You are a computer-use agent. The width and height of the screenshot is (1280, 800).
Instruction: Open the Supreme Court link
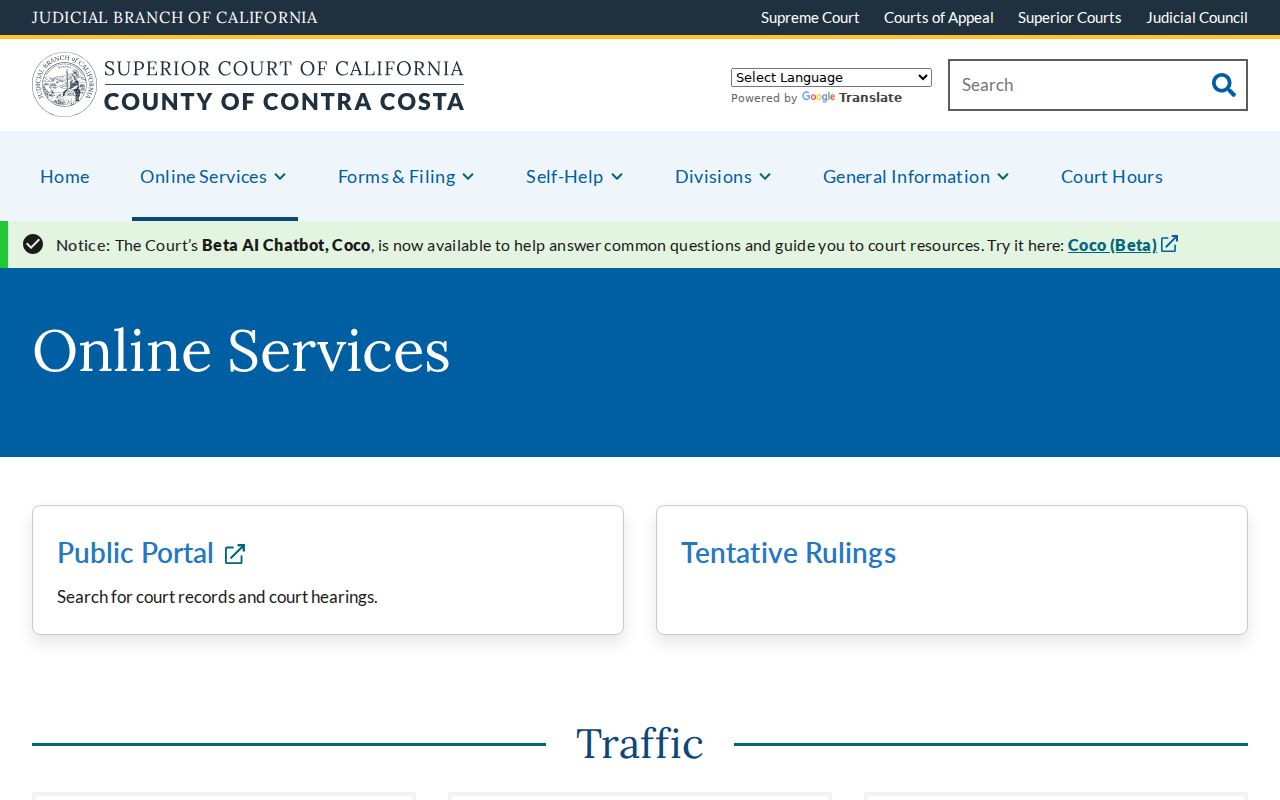click(x=810, y=17)
